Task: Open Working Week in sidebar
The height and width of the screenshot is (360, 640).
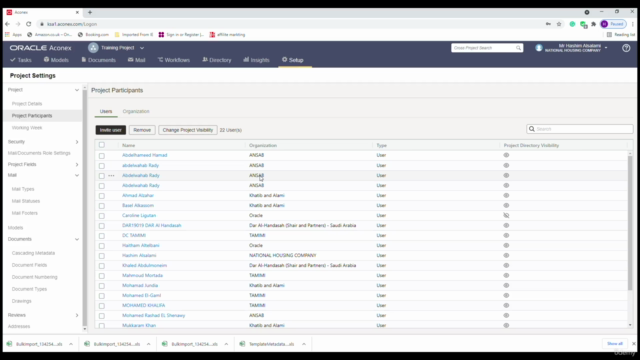Action: tap(27, 128)
